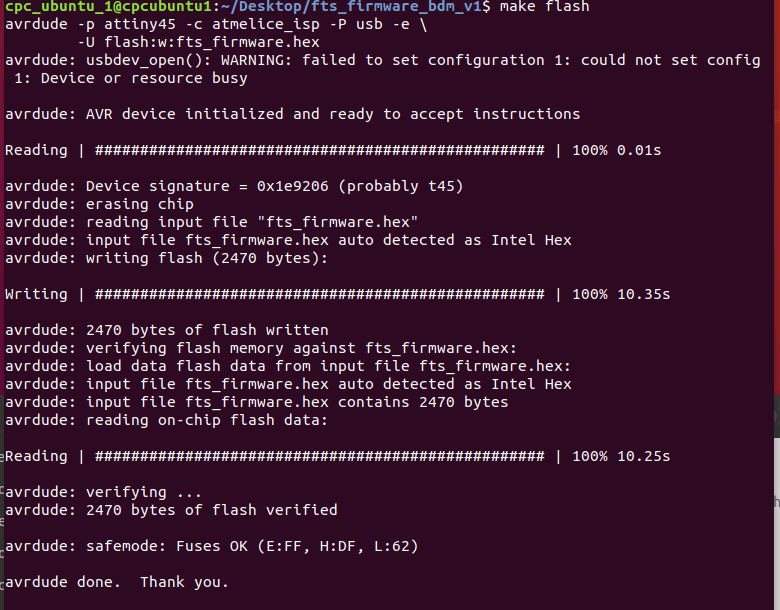This screenshot has width=780, height=610.
Task: Click the "verifying flash memory against" line
Action: click(260, 348)
